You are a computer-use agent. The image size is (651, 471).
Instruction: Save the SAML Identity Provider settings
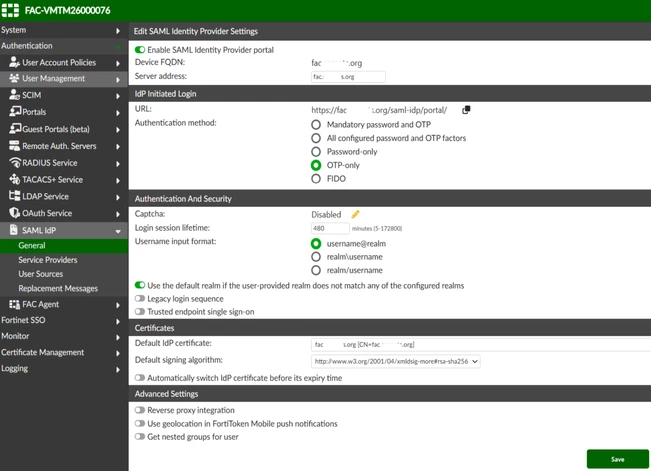[617, 459]
